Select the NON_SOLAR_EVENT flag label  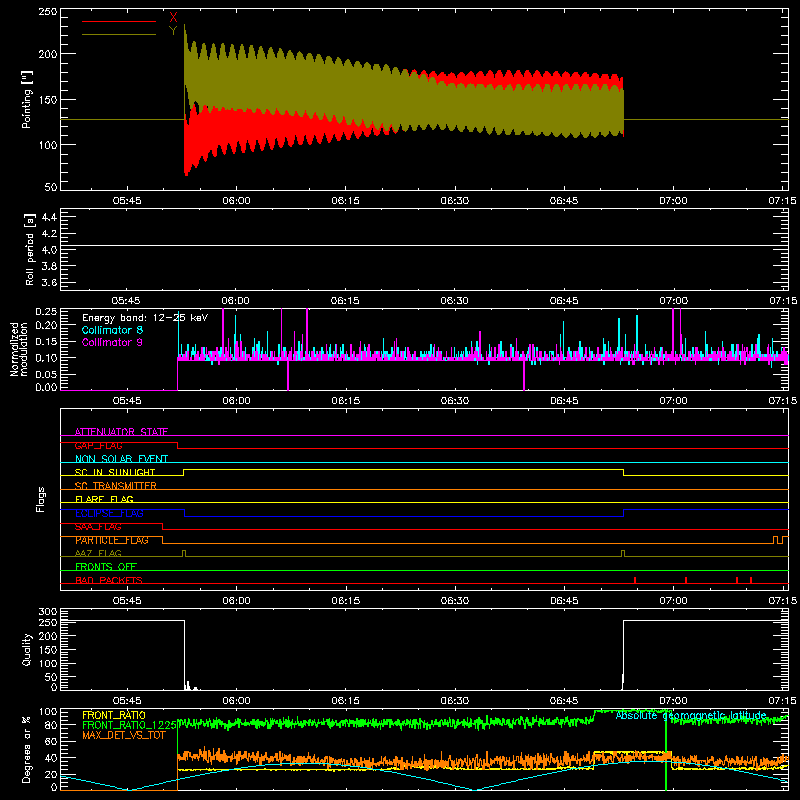pos(121,459)
